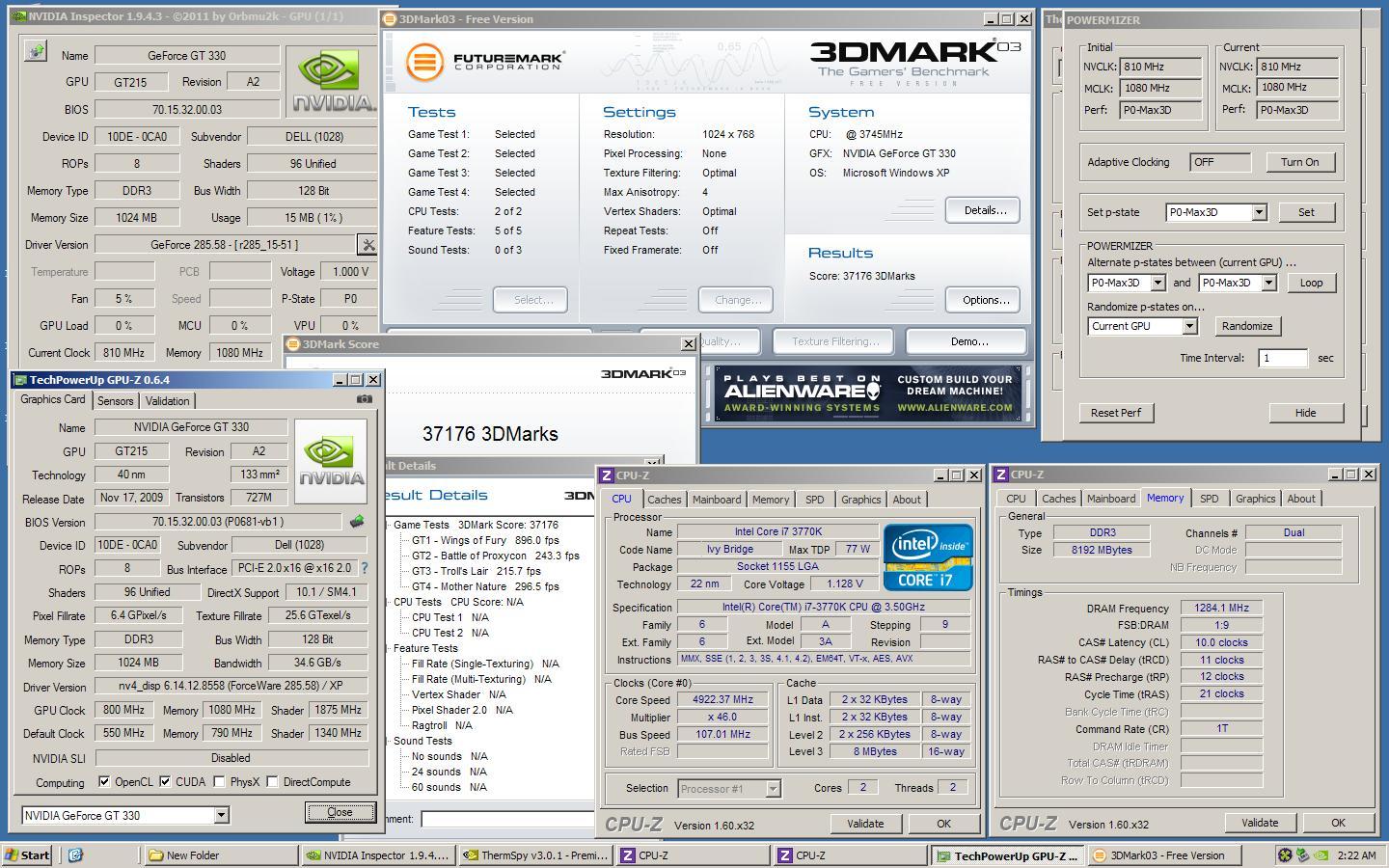The width and height of the screenshot is (1389, 868).
Task: Switch to ThermSpy v3.0.1 in taskbar
Action: click(x=535, y=854)
